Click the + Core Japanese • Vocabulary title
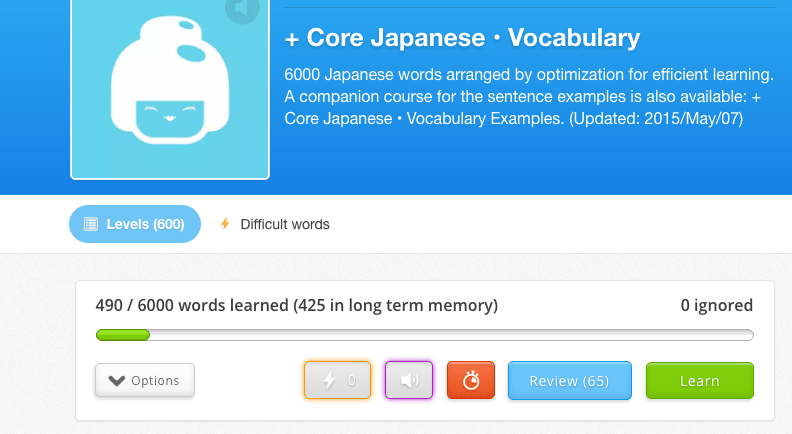The height and width of the screenshot is (434, 792). 462,38
